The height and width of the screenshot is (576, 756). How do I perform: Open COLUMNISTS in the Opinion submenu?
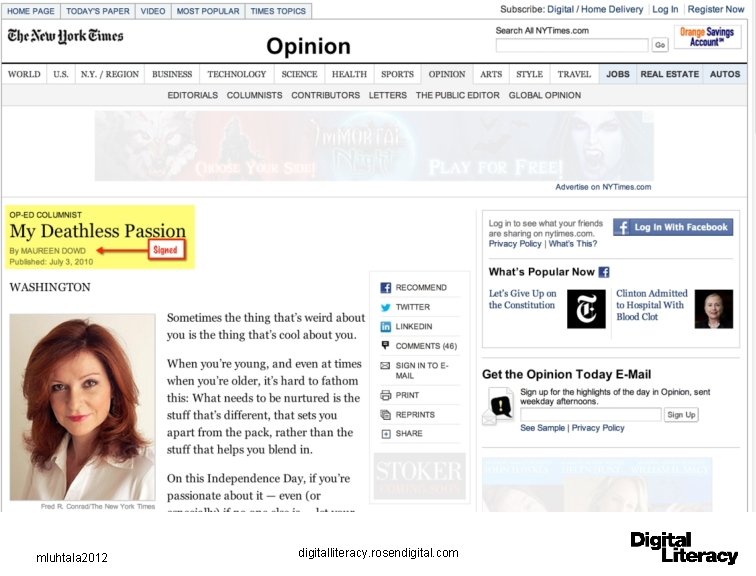(255, 95)
